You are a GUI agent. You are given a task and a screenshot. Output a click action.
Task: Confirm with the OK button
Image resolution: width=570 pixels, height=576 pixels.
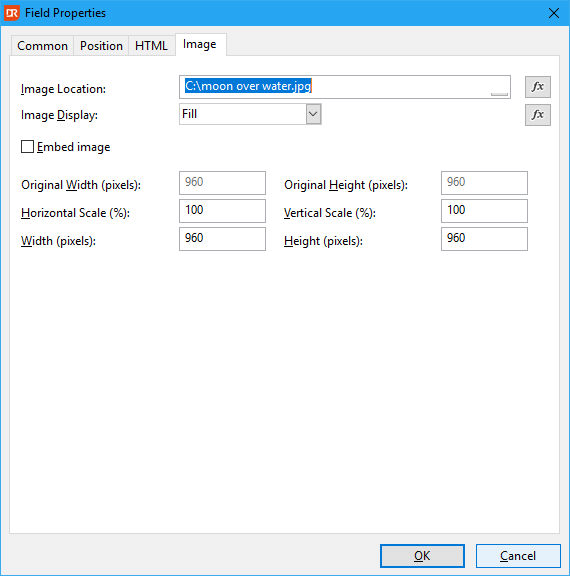[422, 556]
